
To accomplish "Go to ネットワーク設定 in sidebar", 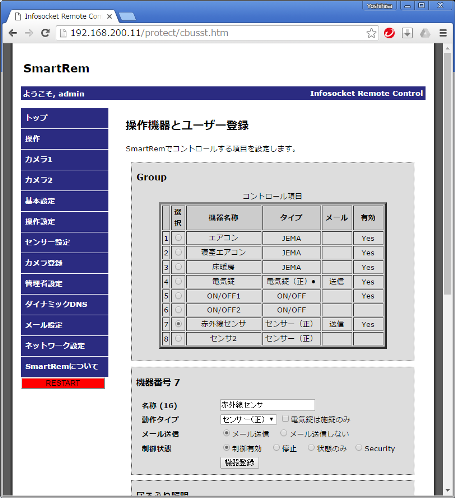I will click(64, 346).
